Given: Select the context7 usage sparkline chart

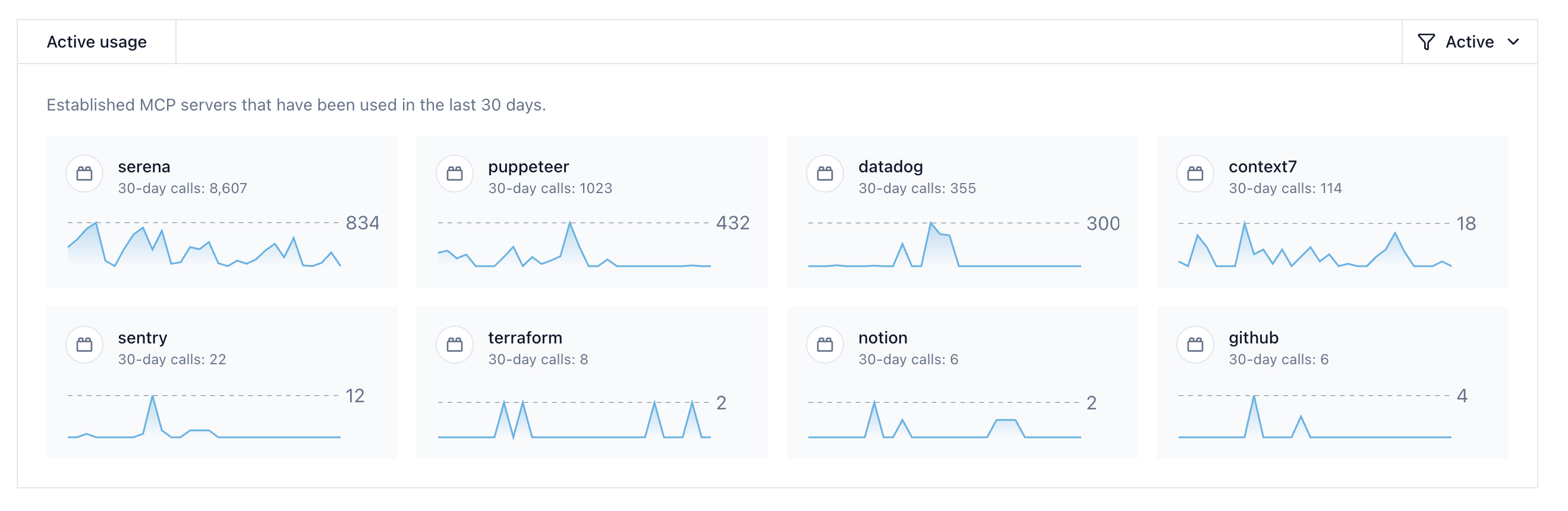Looking at the screenshot, I should click(1314, 247).
